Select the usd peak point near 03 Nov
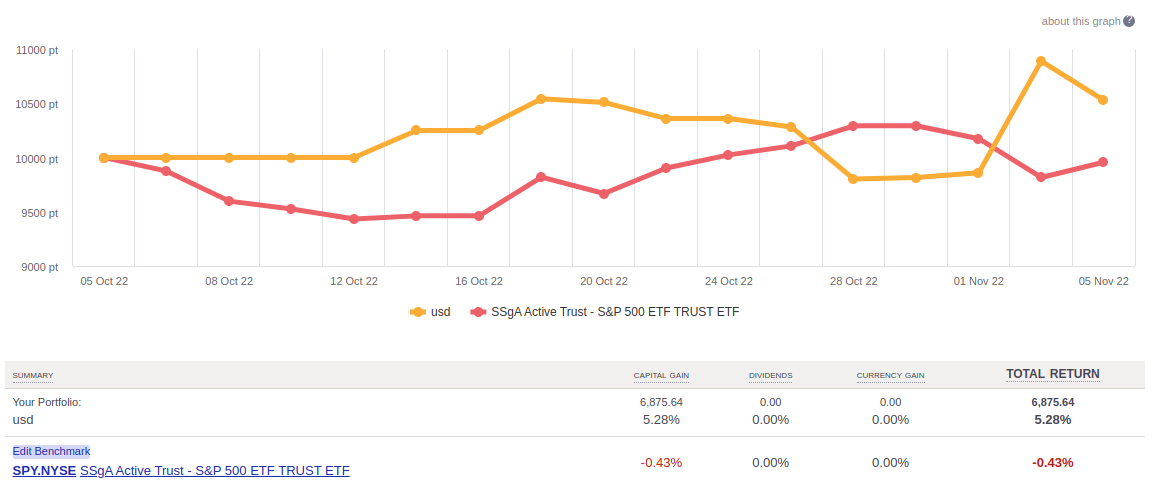 1040,61
